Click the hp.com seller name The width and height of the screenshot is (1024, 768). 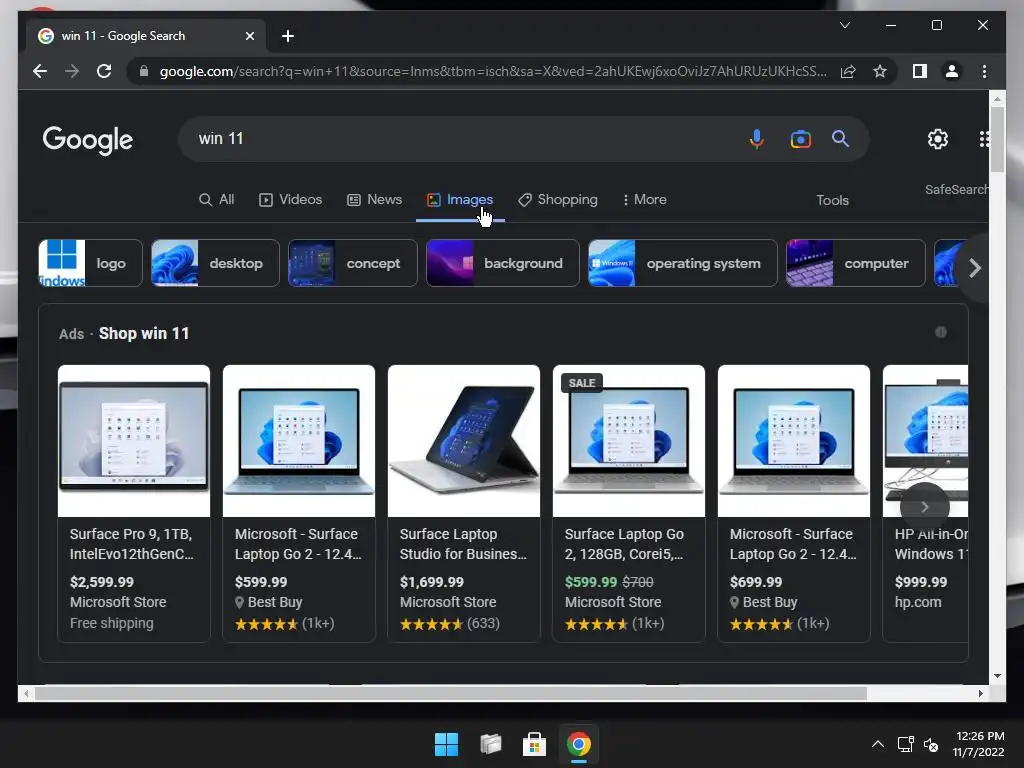pyautogui.click(x=918, y=602)
